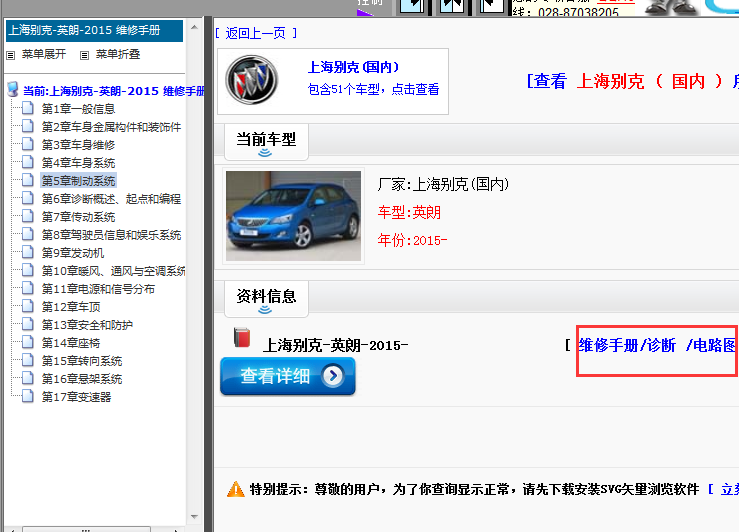The height and width of the screenshot is (532, 739).
Task: Click page icon beside 第13章安全和防护
Action: [28, 324]
